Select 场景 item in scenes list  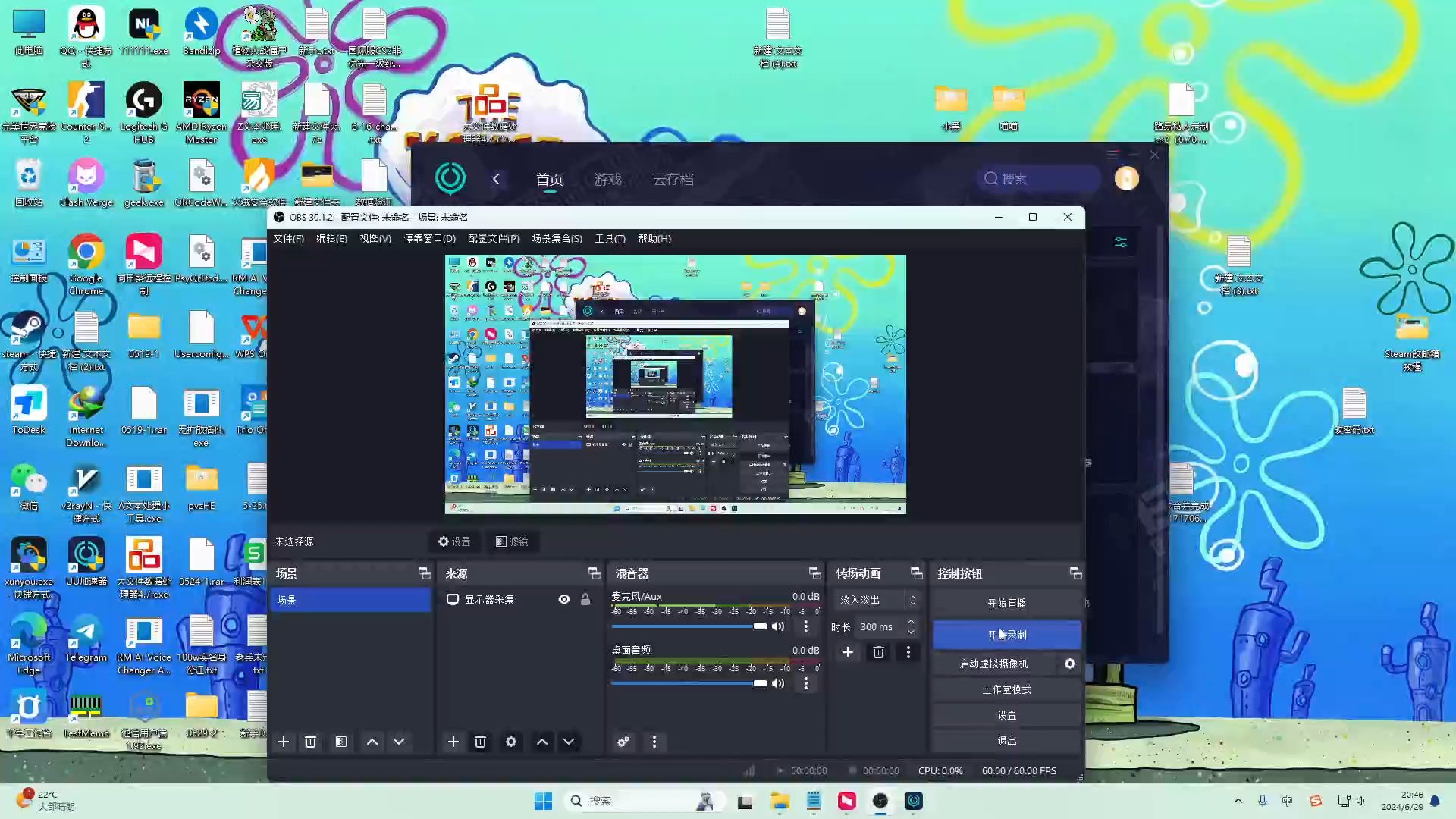click(x=350, y=600)
